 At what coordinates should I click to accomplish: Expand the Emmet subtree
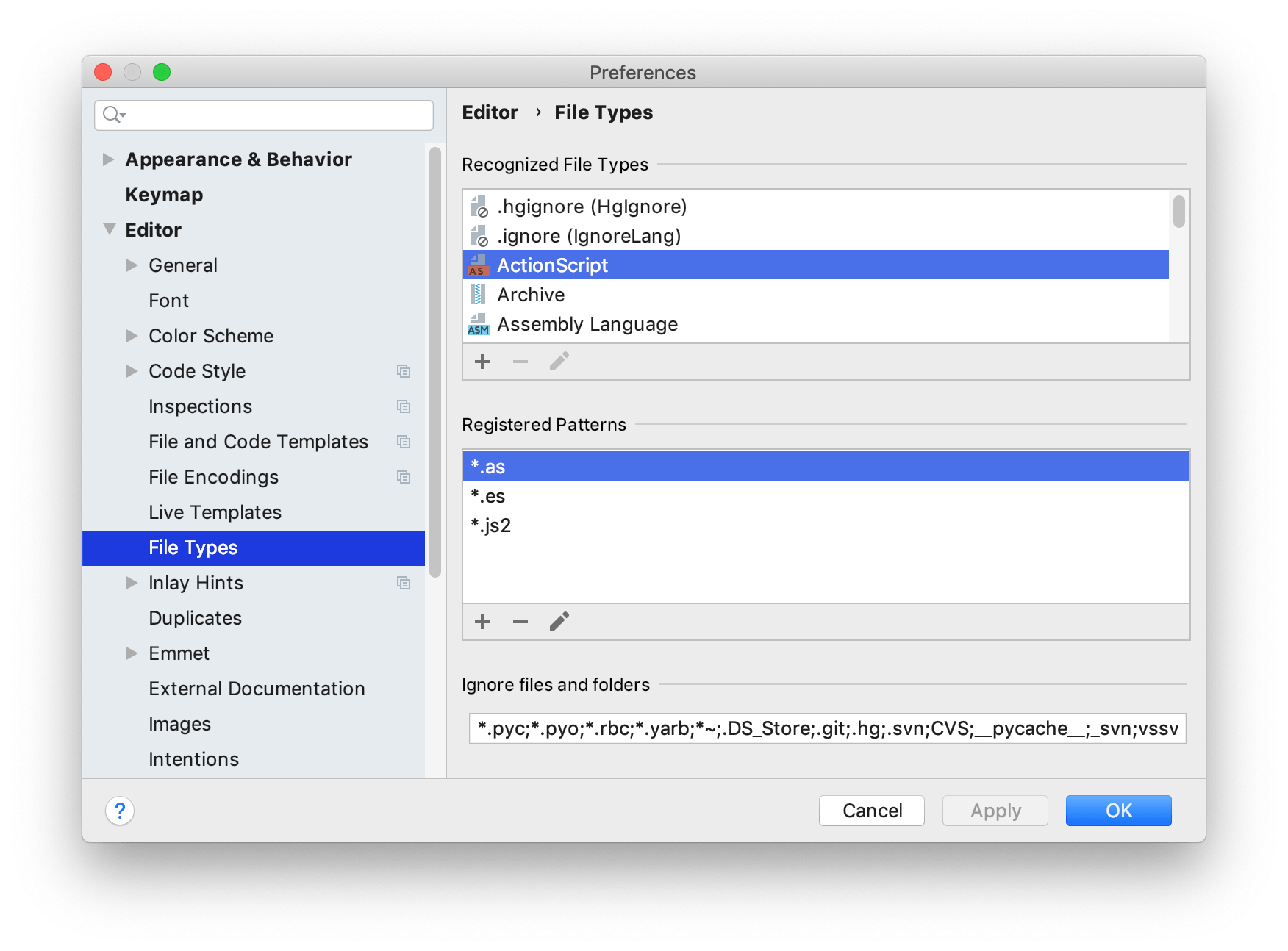(x=132, y=653)
